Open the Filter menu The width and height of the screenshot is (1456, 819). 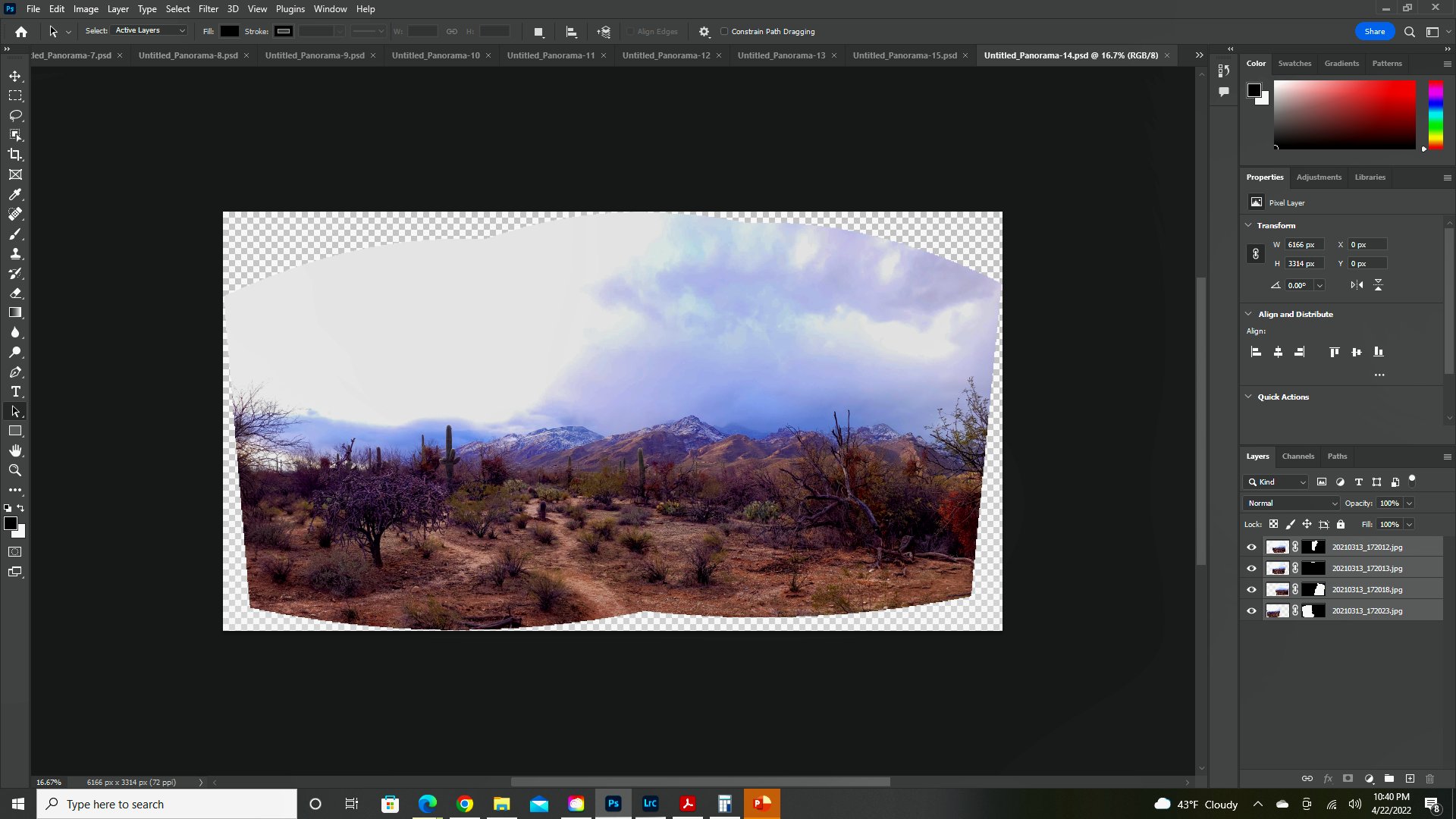click(x=208, y=9)
